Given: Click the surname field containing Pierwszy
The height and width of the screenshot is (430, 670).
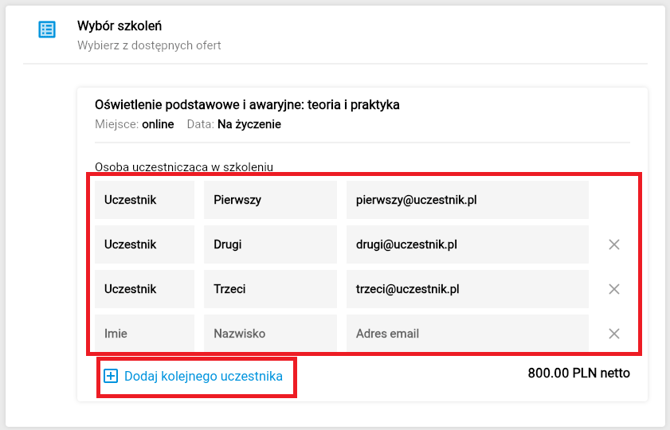Looking at the screenshot, I should [x=270, y=199].
